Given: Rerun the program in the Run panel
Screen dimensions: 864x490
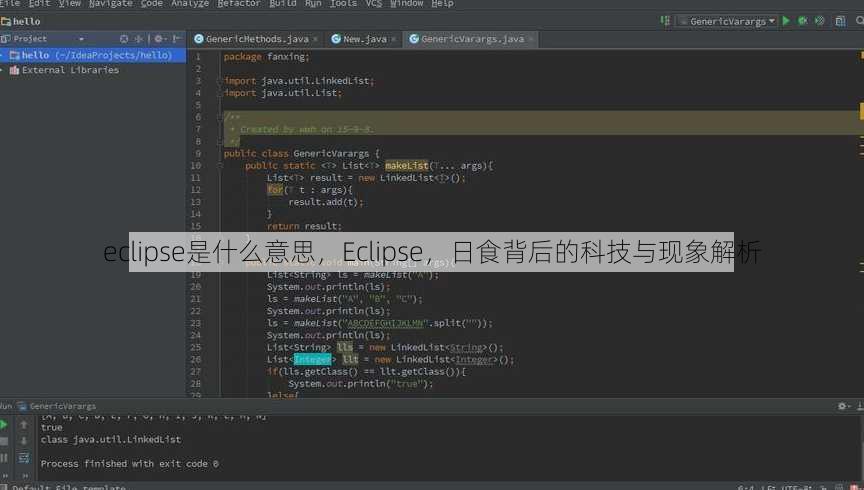Looking at the screenshot, I should click(4, 424).
